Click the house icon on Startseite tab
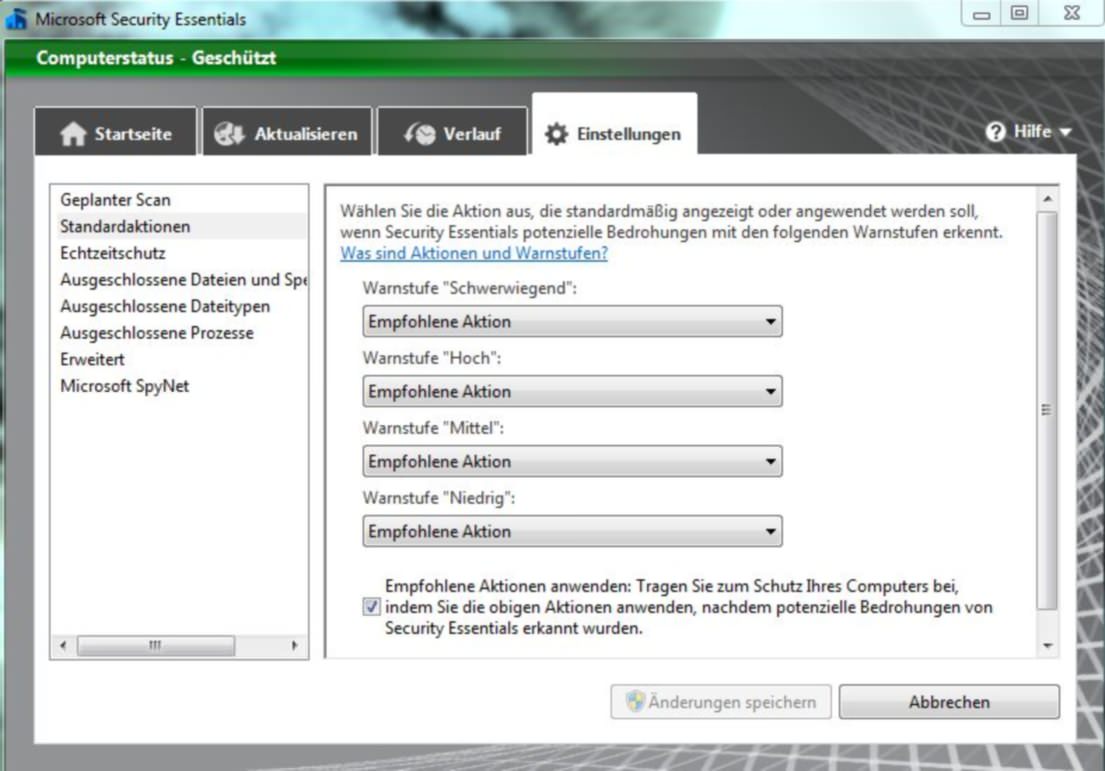Screen dimensions: 1105x771 (x=73, y=133)
